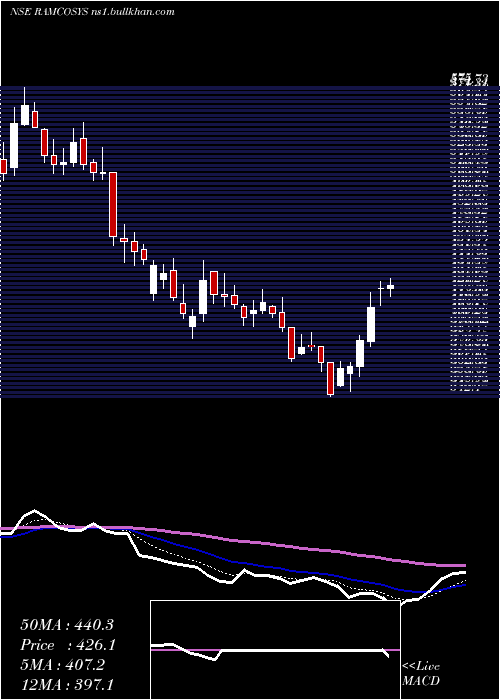The image size is (500, 700).
Task: Click the MACD inset chart panel
Action: (x=275, y=650)
